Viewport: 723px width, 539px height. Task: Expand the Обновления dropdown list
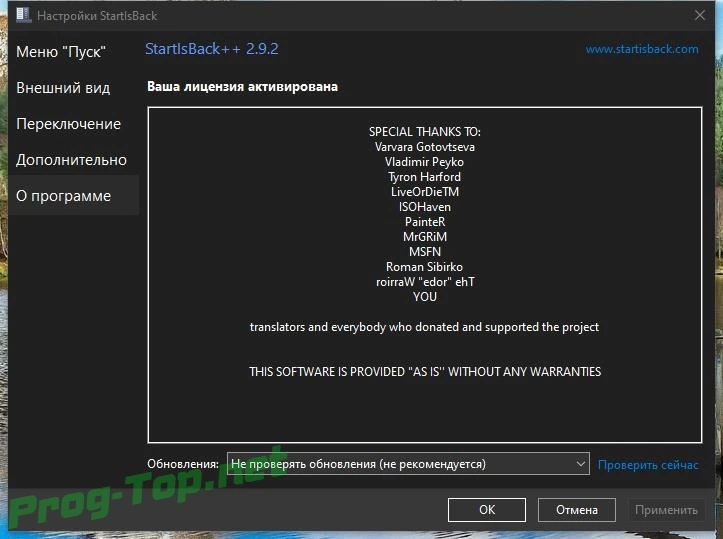pyautogui.click(x=408, y=464)
